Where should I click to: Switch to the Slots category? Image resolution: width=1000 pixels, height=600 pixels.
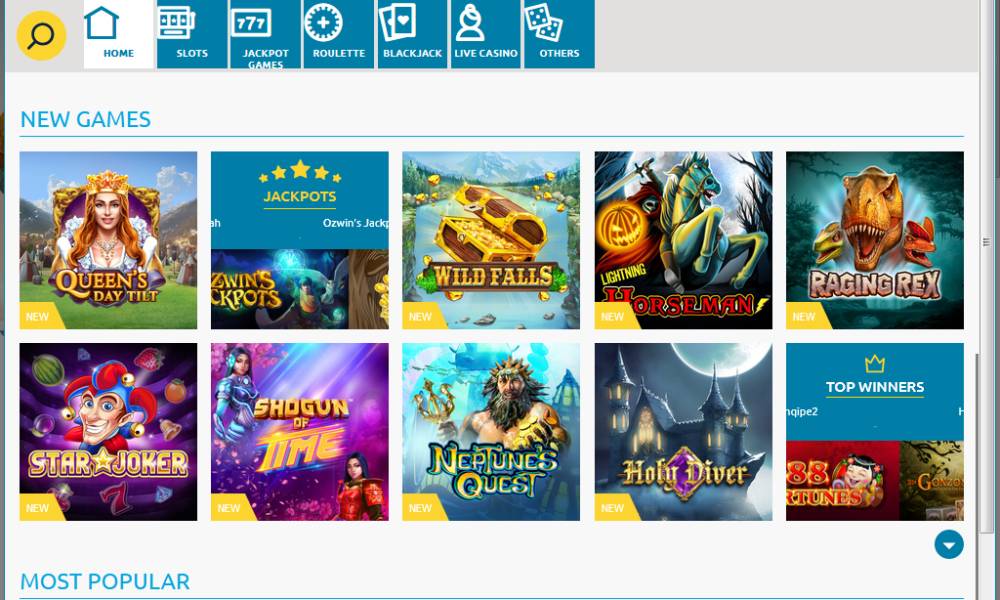192,34
